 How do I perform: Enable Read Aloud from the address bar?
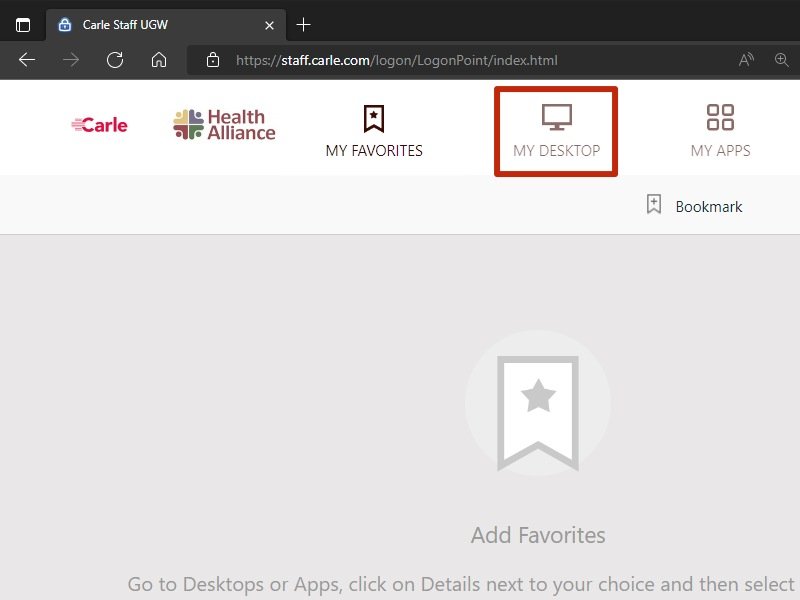(x=746, y=60)
